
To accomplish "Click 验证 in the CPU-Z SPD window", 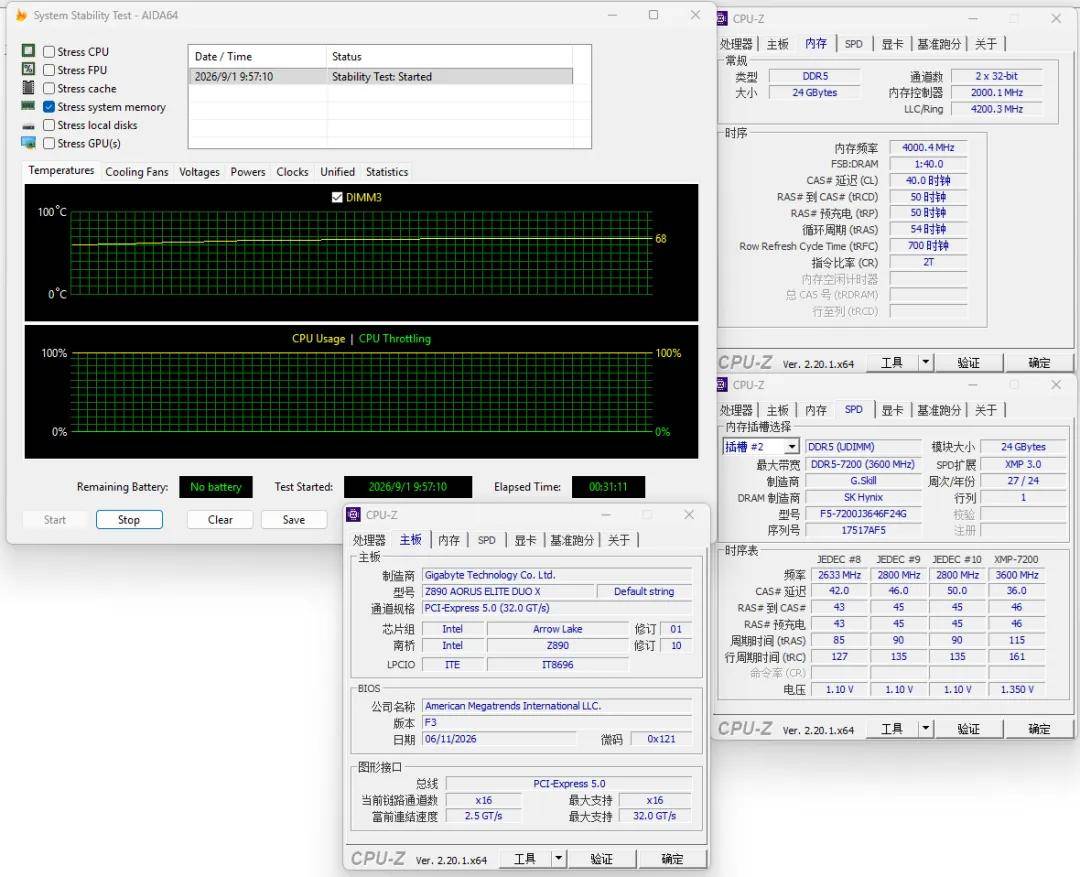I will click(x=968, y=728).
